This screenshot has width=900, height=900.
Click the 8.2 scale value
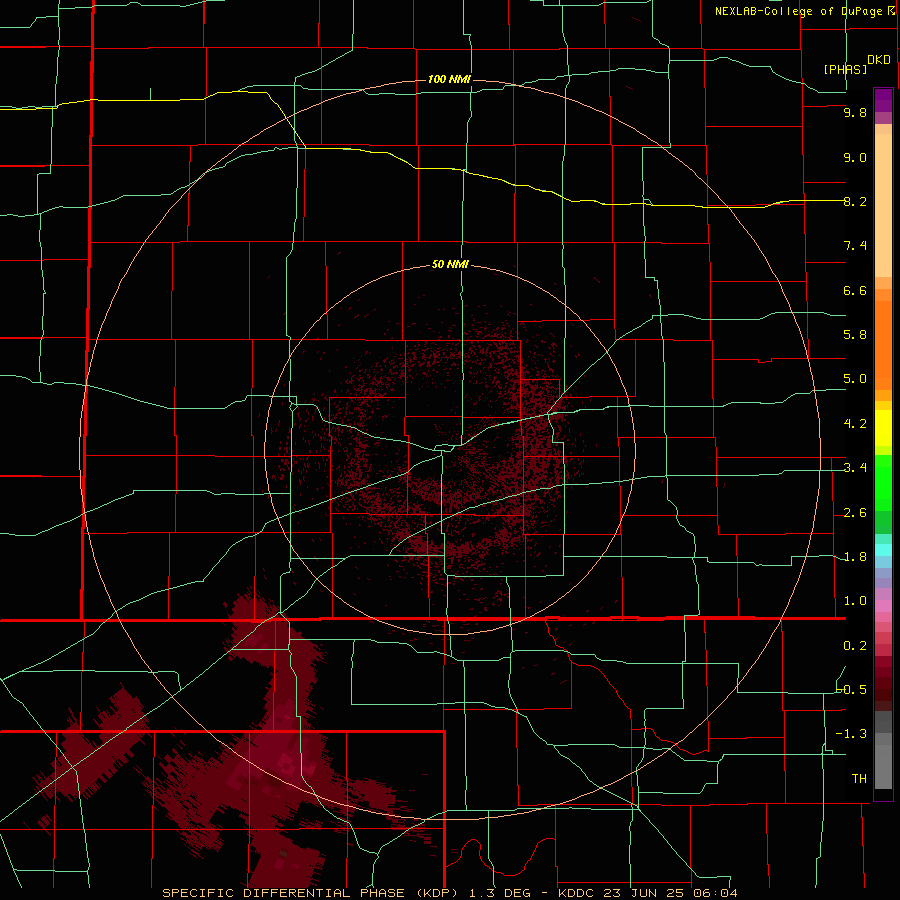855,201
